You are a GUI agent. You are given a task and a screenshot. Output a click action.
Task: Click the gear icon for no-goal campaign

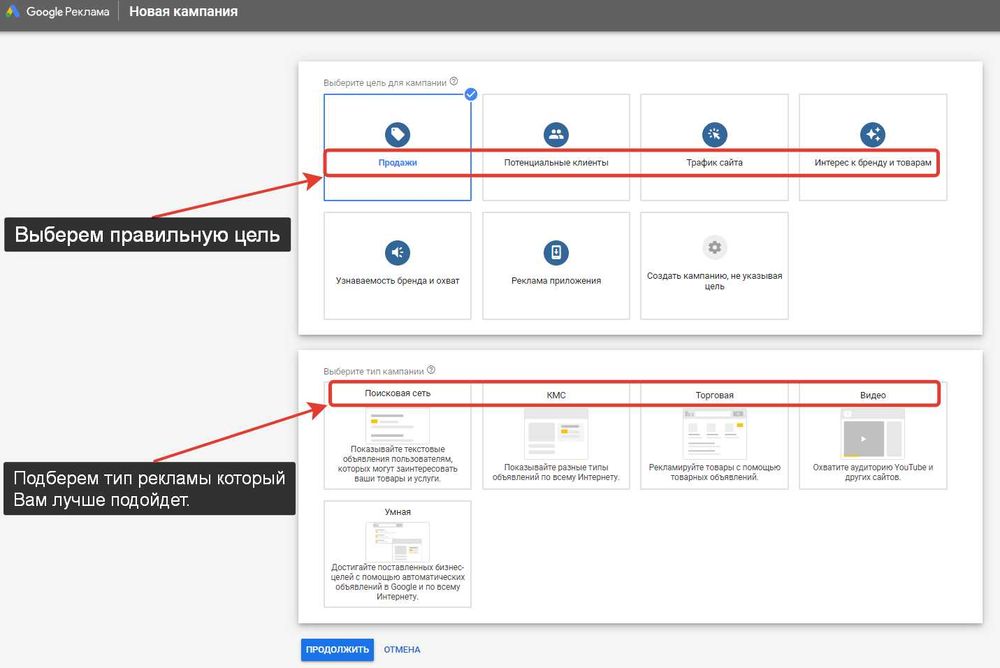click(714, 247)
